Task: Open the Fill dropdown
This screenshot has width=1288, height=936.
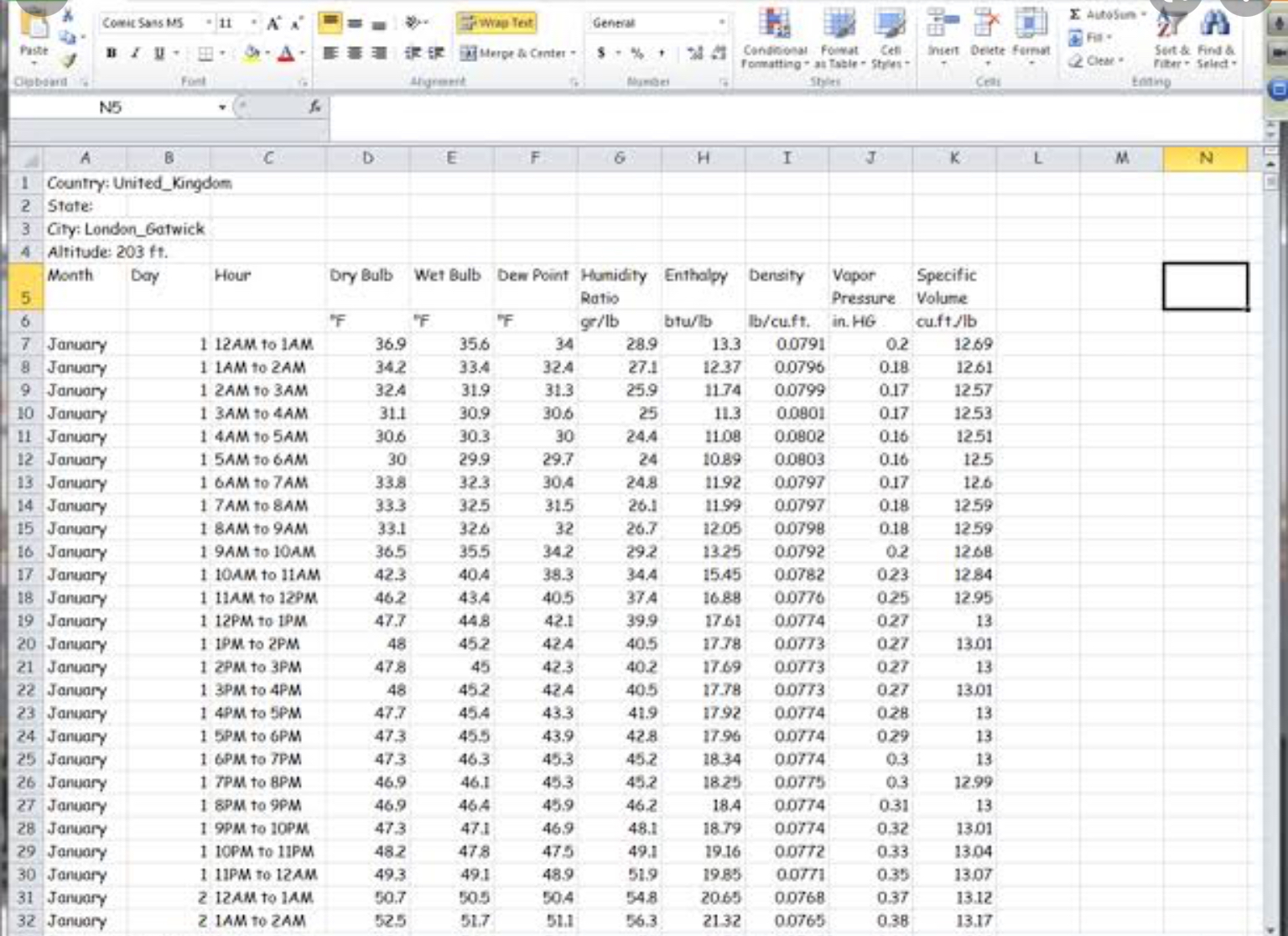Action: [1090, 38]
